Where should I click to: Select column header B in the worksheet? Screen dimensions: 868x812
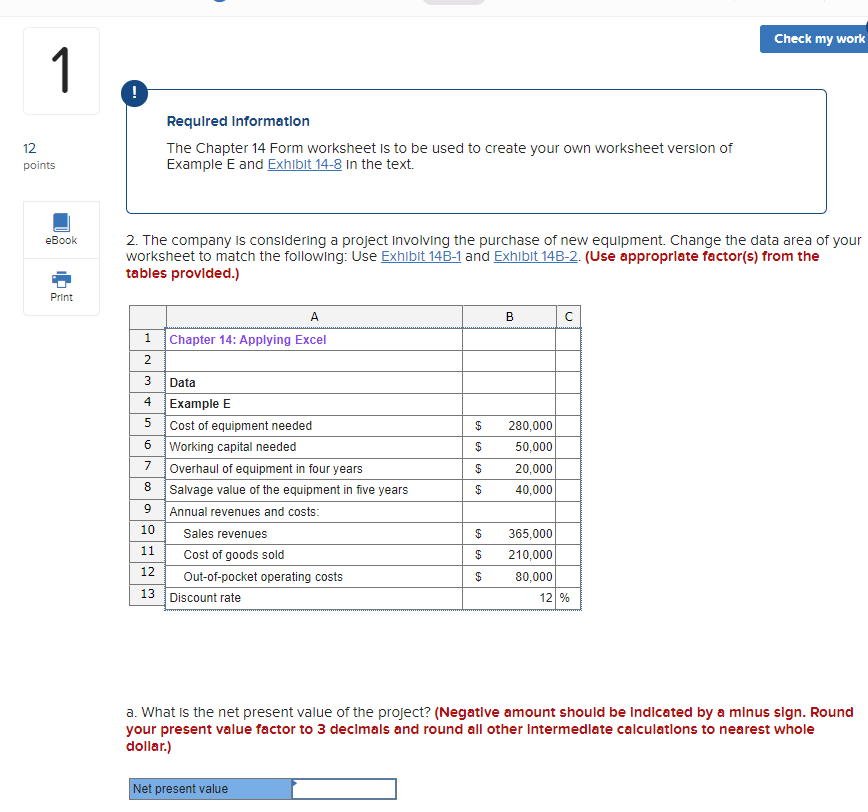[x=509, y=317]
